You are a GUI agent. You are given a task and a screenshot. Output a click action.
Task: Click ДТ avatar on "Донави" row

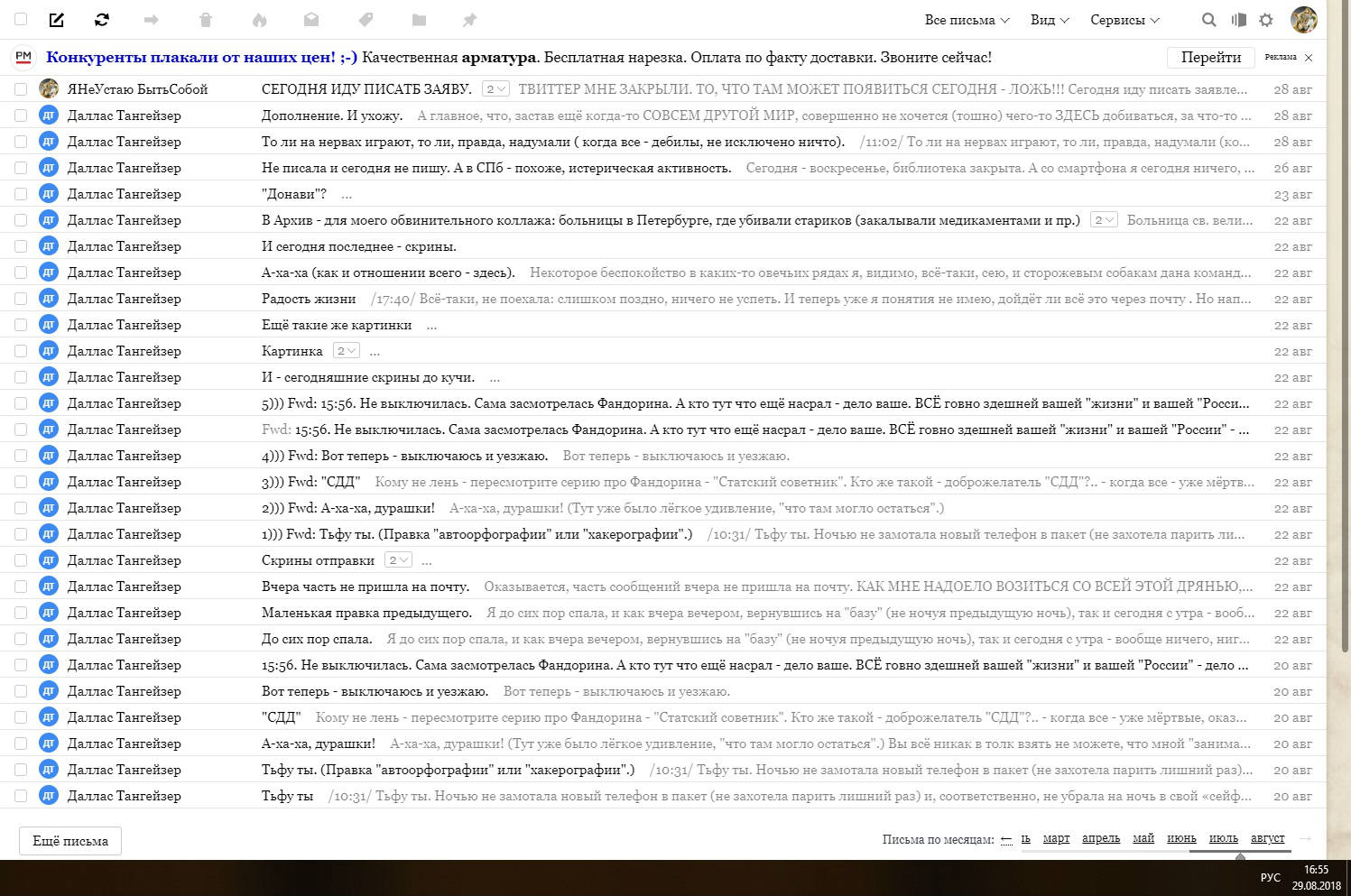click(49, 194)
